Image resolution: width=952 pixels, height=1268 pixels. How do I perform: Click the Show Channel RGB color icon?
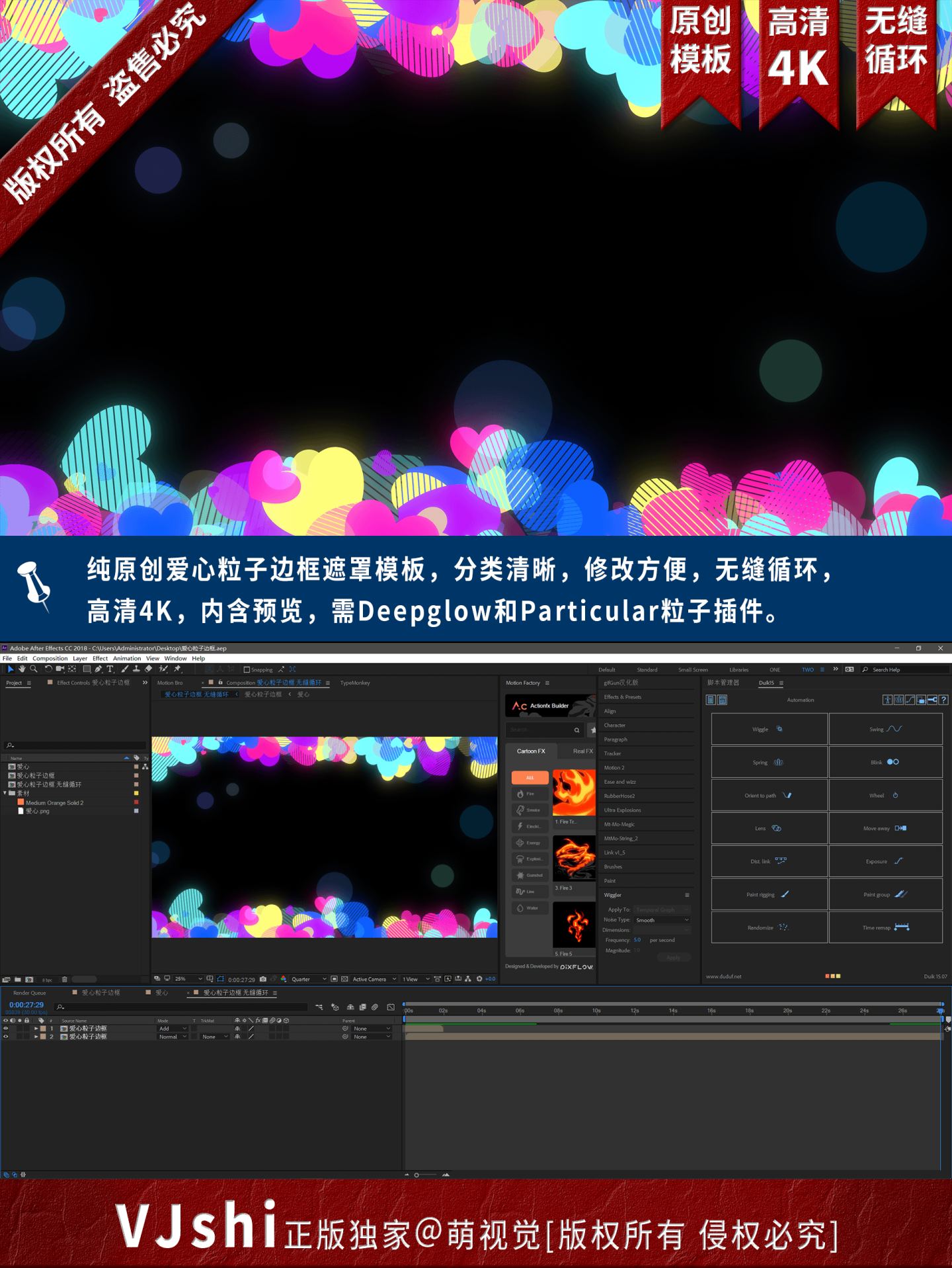click(284, 979)
